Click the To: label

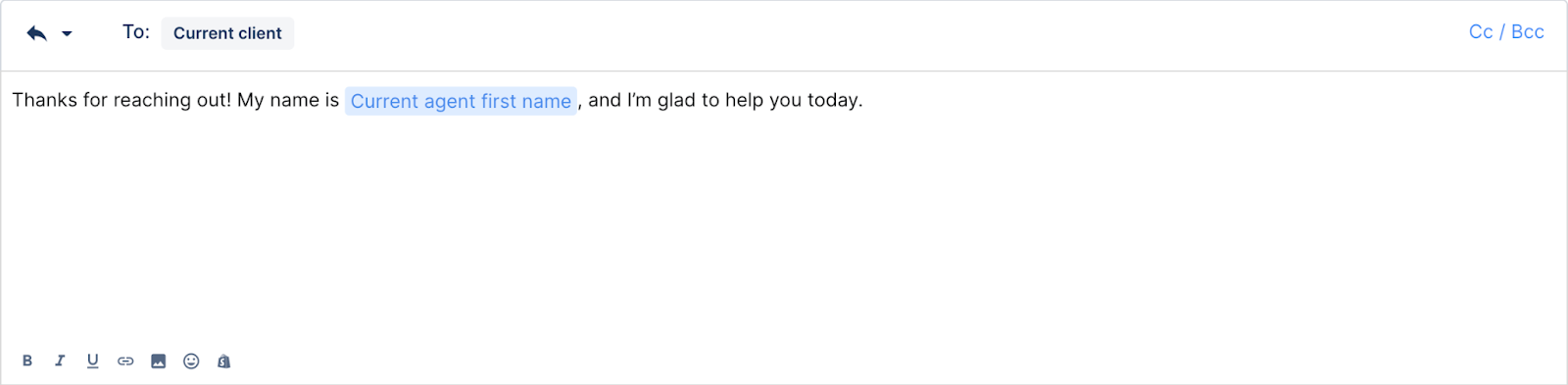coord(136,32)
